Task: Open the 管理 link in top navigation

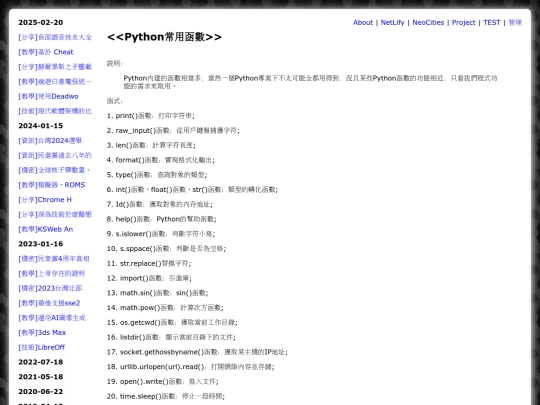Action: (515, 22)
